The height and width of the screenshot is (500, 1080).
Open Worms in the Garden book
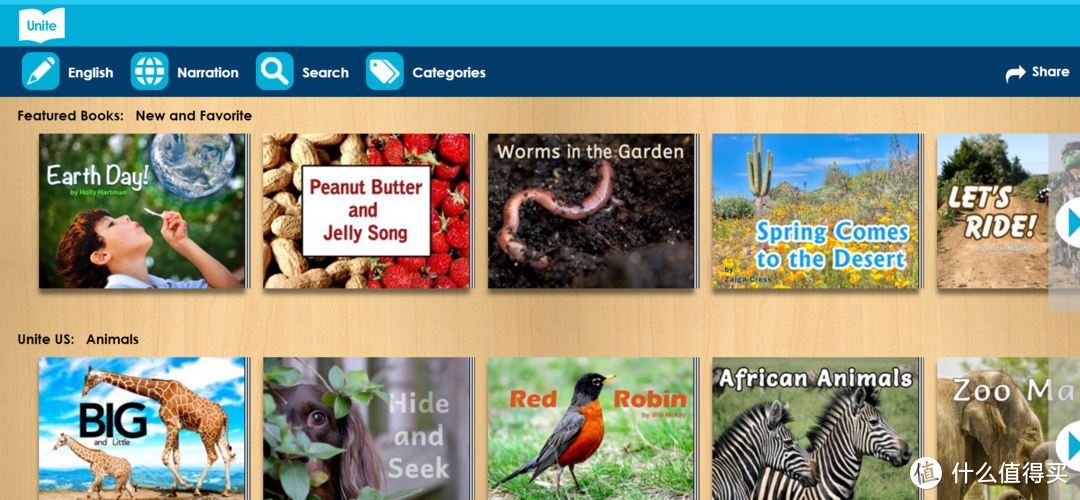[591, 211]
